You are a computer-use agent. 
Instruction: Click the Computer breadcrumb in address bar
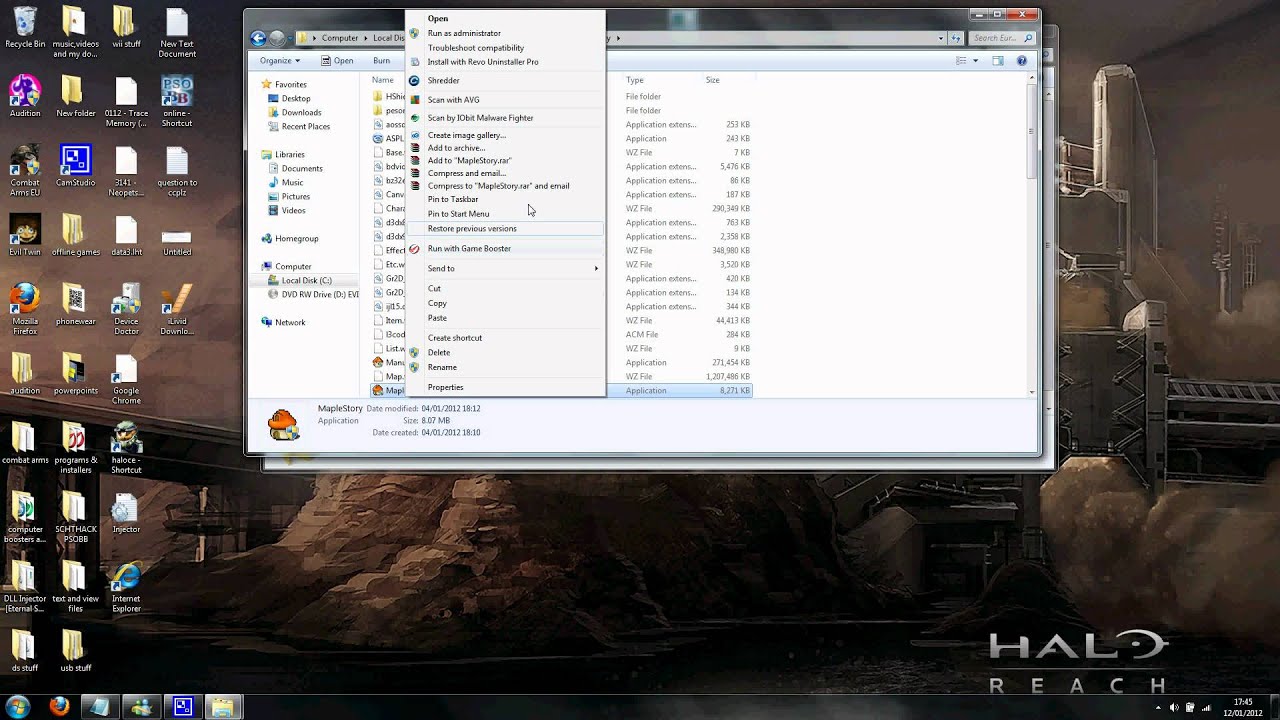coord(340,38)
